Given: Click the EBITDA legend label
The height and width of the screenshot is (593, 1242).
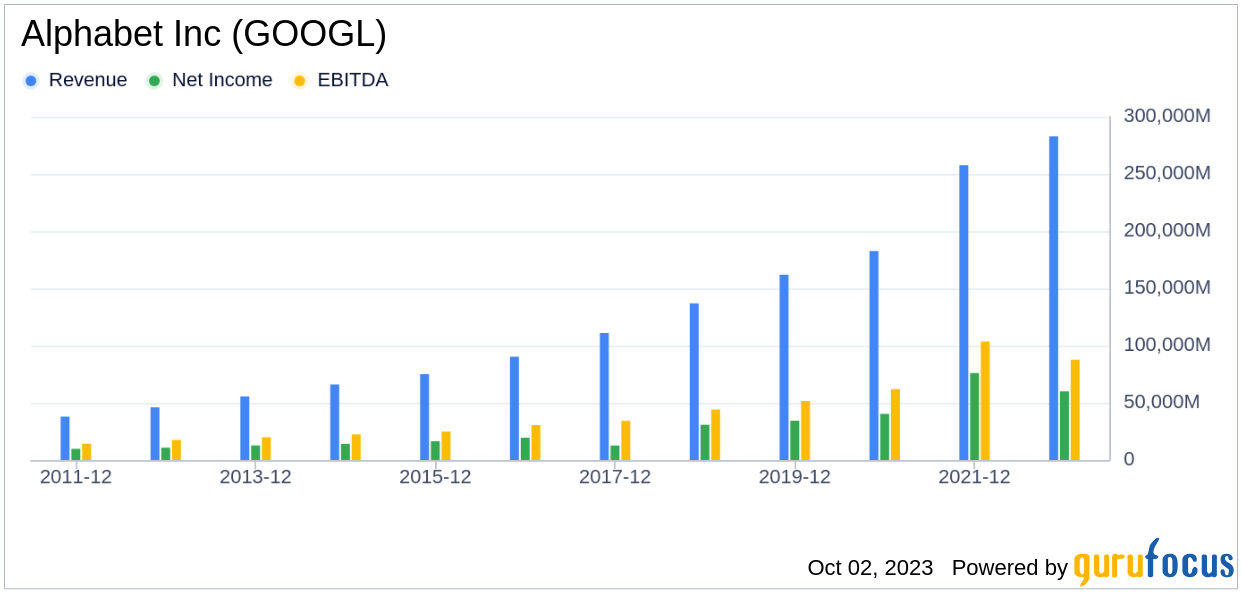Looking at the screenshot, I should coord(353,80).
